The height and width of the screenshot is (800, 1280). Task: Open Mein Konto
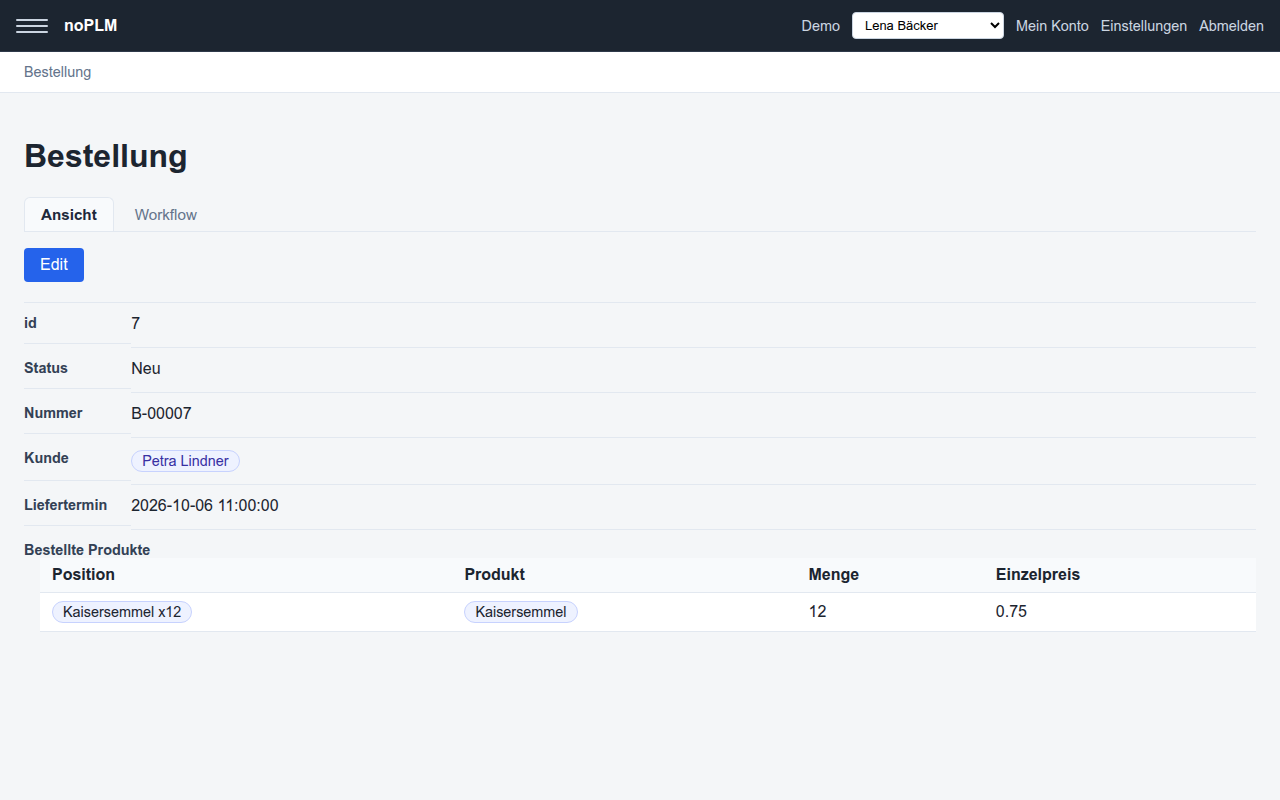coord(1052,26)
